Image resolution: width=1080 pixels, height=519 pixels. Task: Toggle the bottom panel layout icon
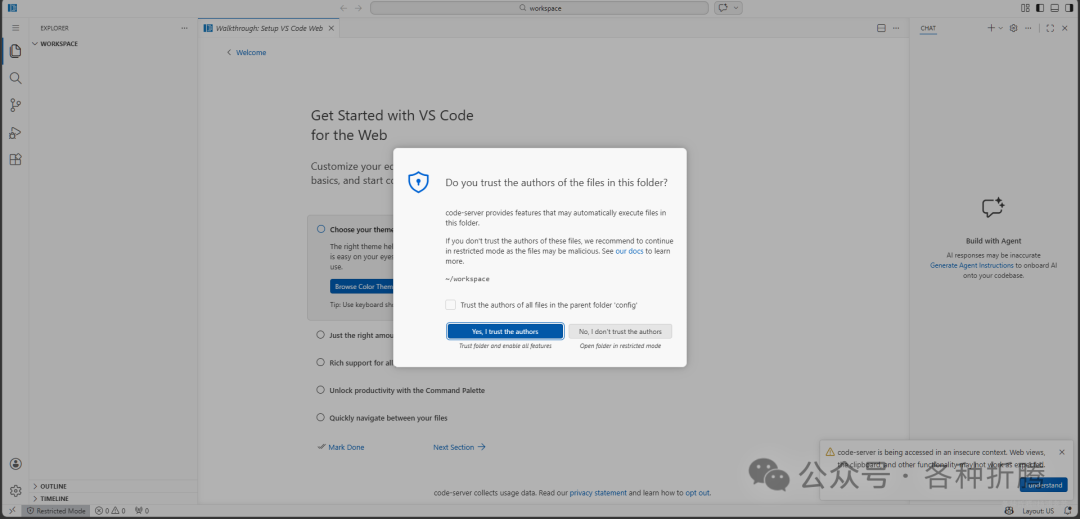(1055, 8)
